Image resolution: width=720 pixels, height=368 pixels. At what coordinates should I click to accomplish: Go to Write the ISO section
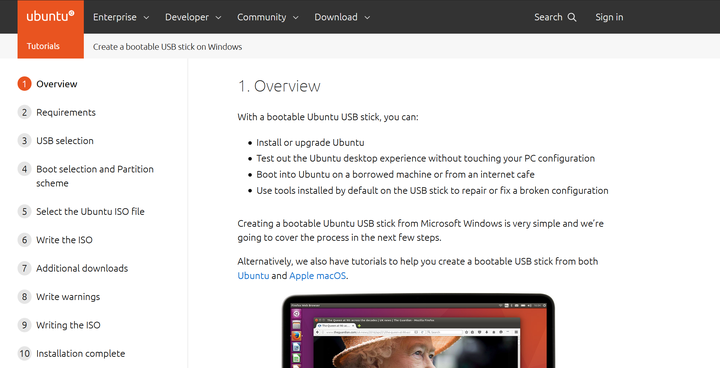[64, 240]
